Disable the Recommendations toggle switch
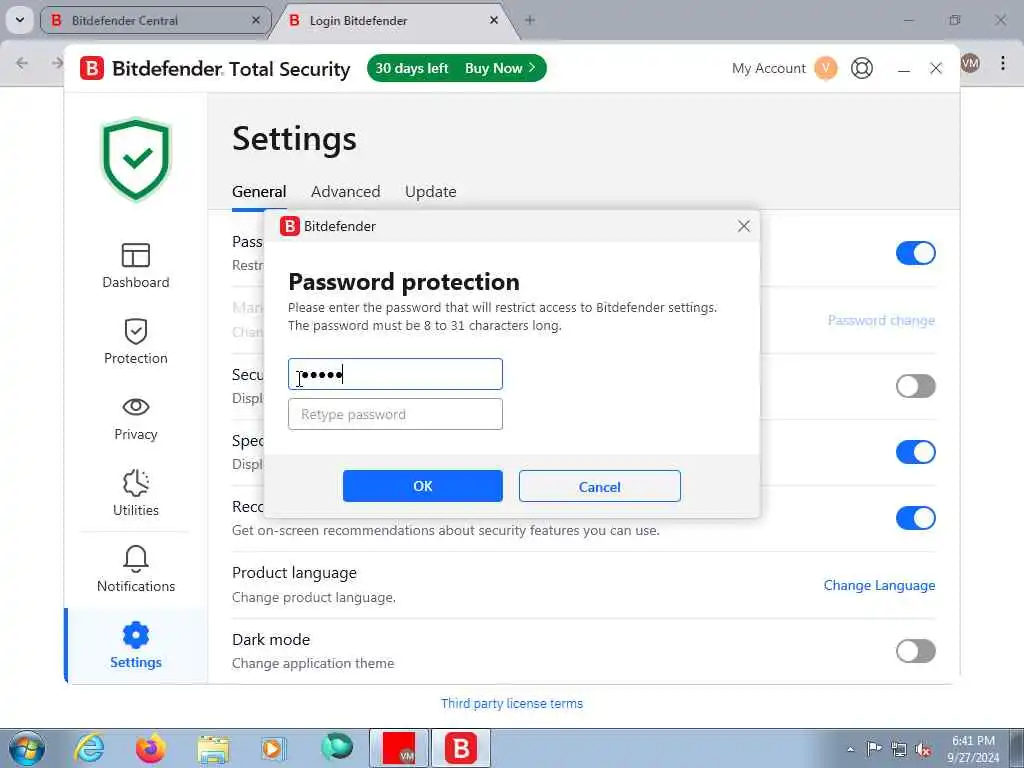The width and height of the screenshot is (1024, 768). click(x=916, y=518)
